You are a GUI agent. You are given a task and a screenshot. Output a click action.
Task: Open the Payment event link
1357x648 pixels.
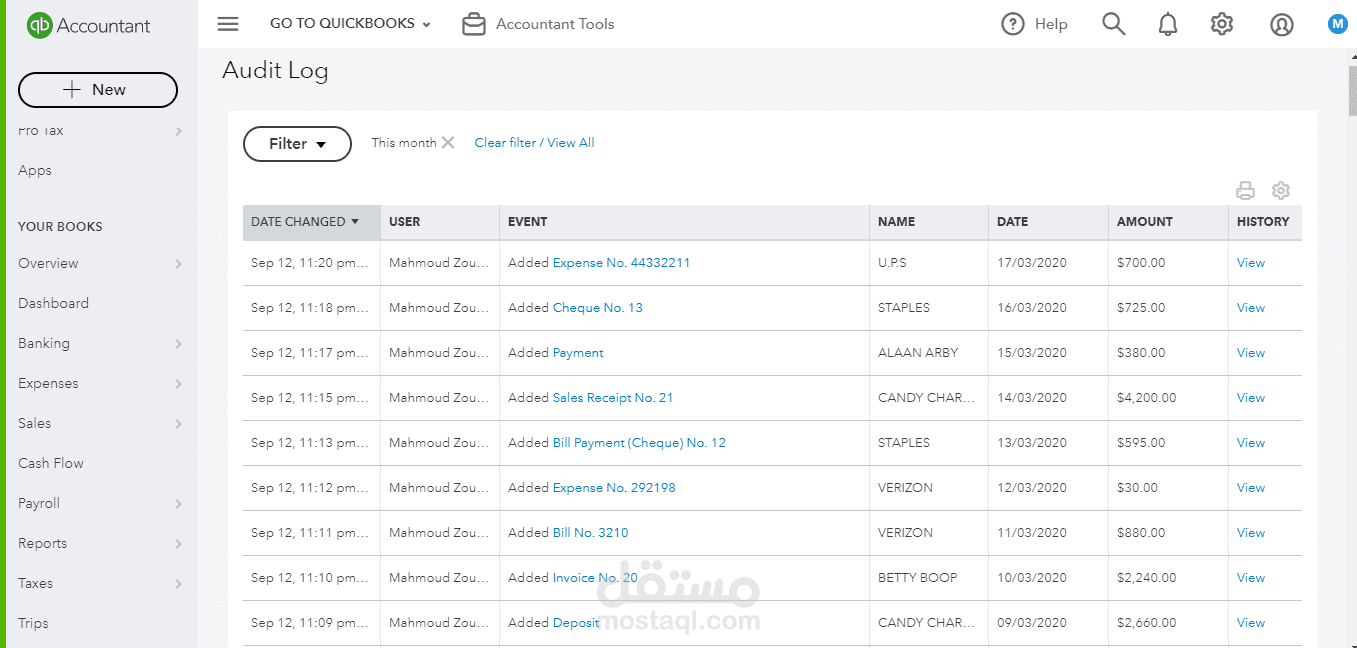(578, 353)
